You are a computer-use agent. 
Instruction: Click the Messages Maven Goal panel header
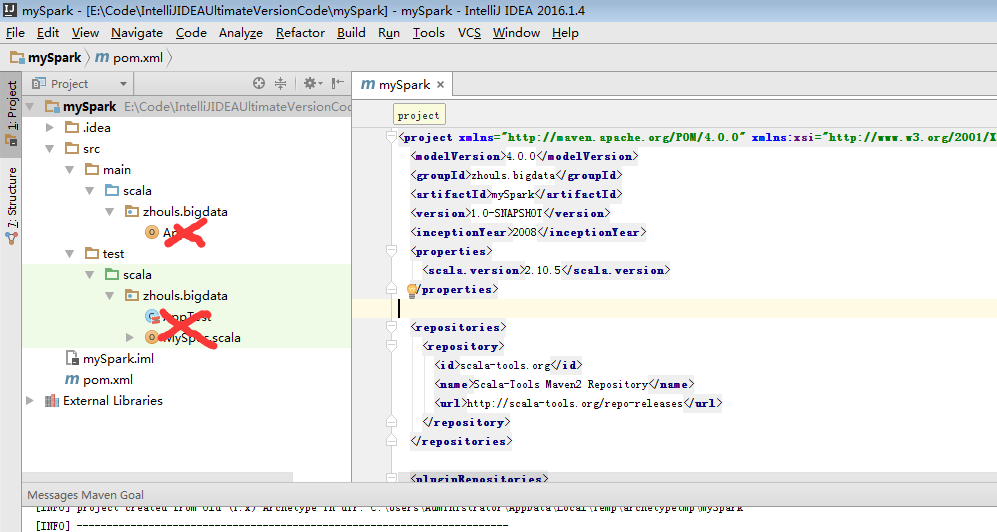point(85,494)
